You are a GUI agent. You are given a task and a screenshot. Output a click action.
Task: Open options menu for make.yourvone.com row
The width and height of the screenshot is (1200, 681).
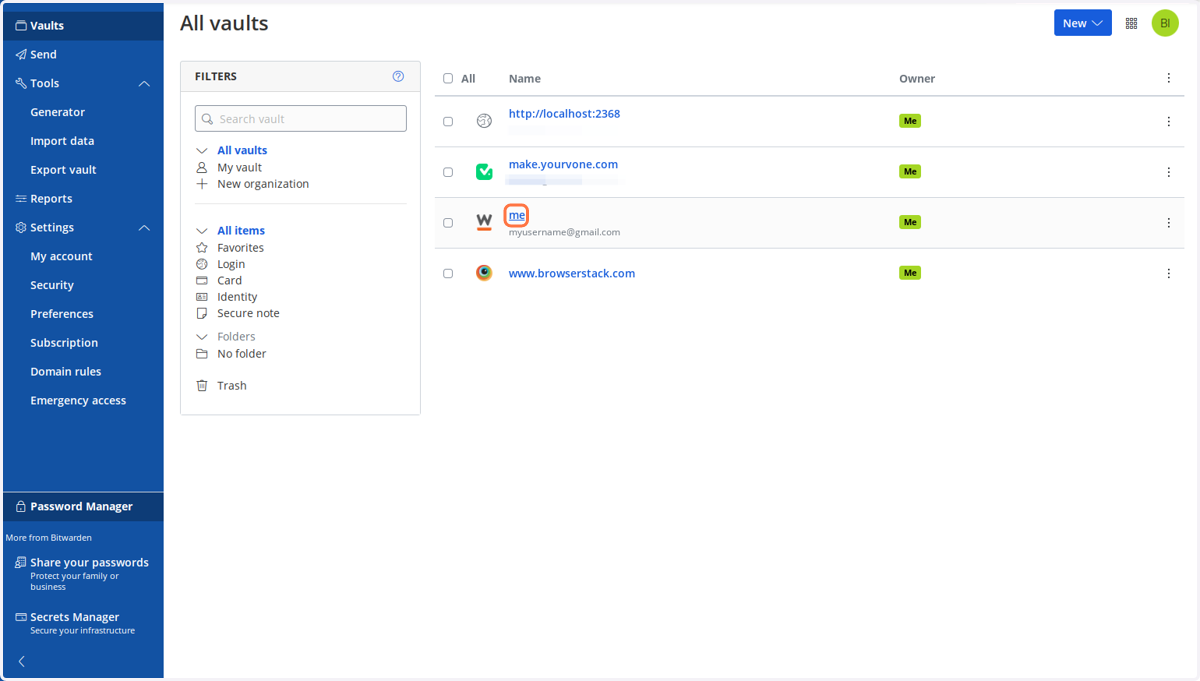(x=1169, y=172)
